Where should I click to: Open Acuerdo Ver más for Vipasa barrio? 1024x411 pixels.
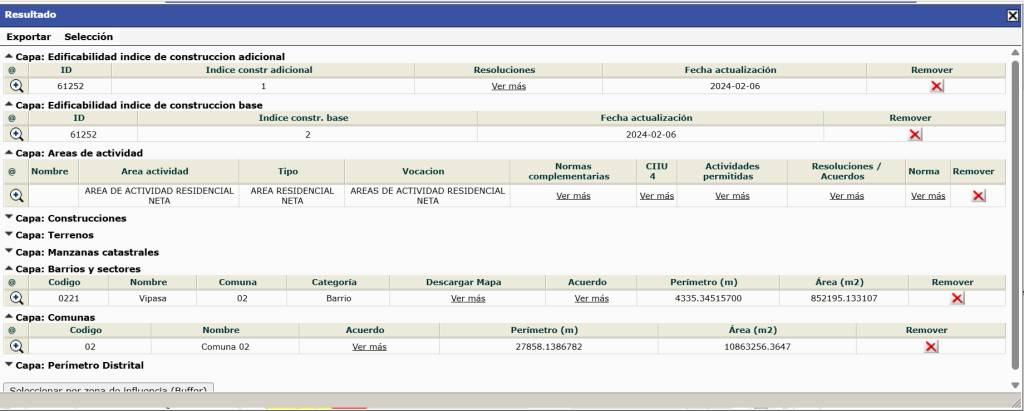click(x=592, y=298)
